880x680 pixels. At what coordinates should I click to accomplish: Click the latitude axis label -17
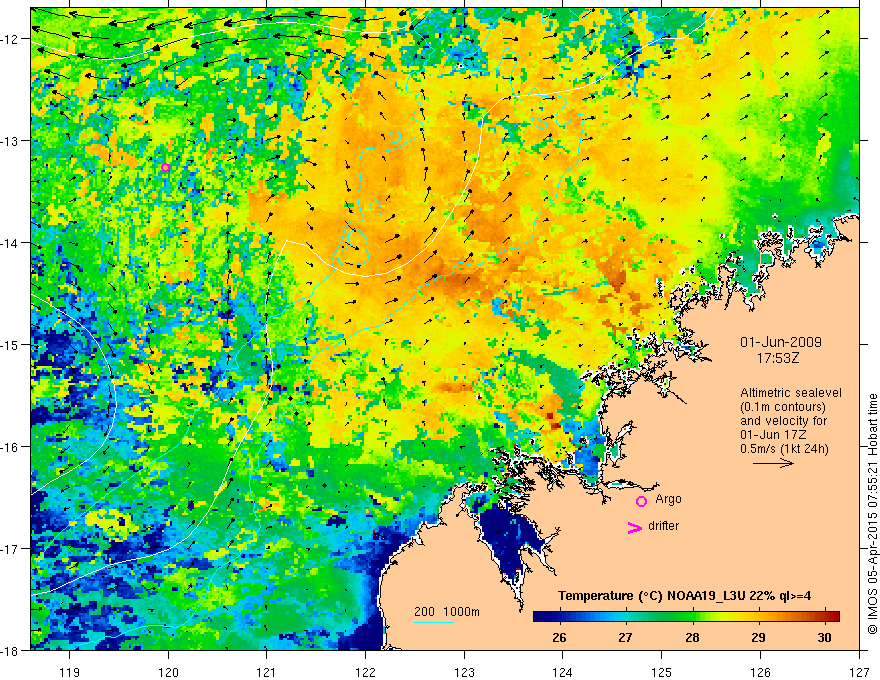pyautogui.click(x=11, y=549)
